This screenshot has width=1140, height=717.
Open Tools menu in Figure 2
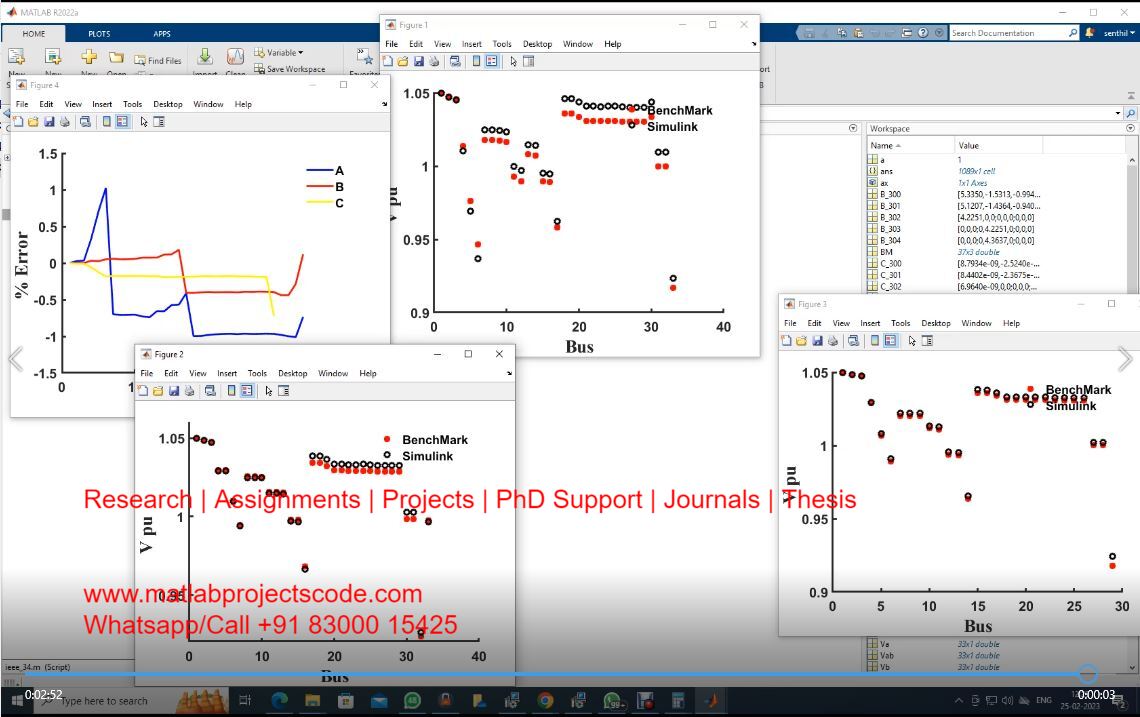tap(257, 373)
